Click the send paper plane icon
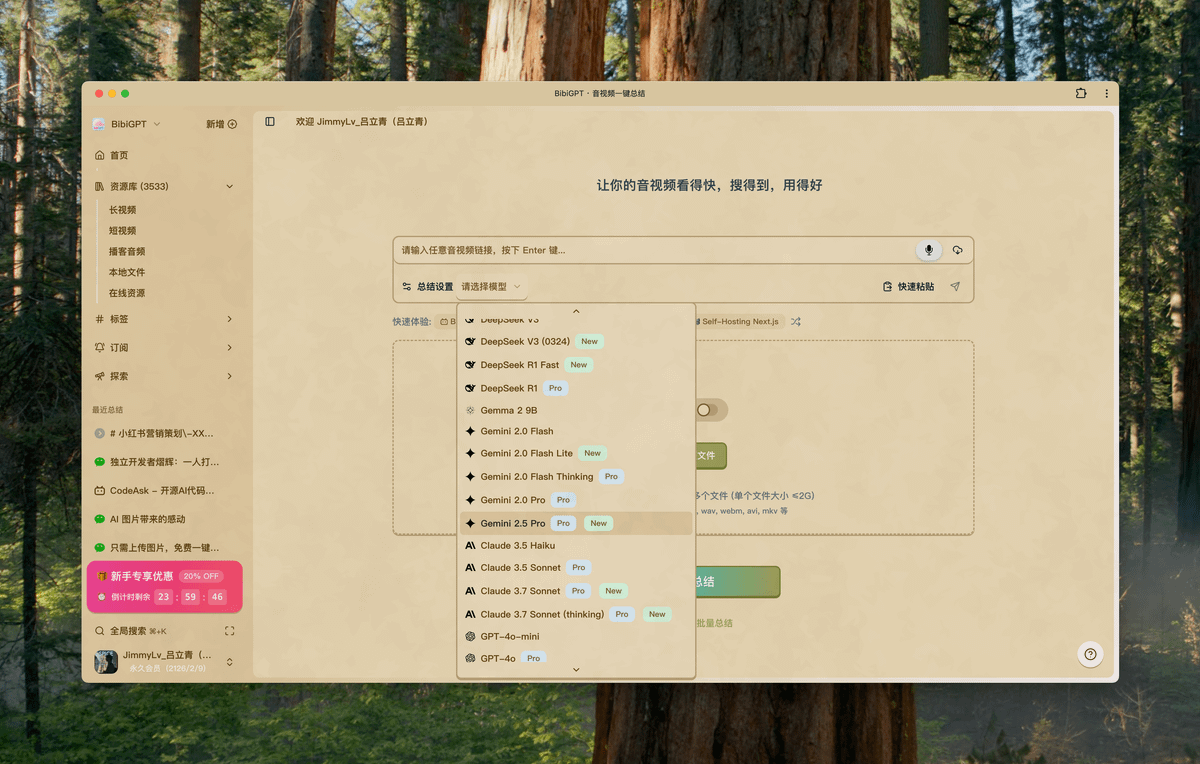This screenshot has height=764, width=1200. click(x=955, y=287)
